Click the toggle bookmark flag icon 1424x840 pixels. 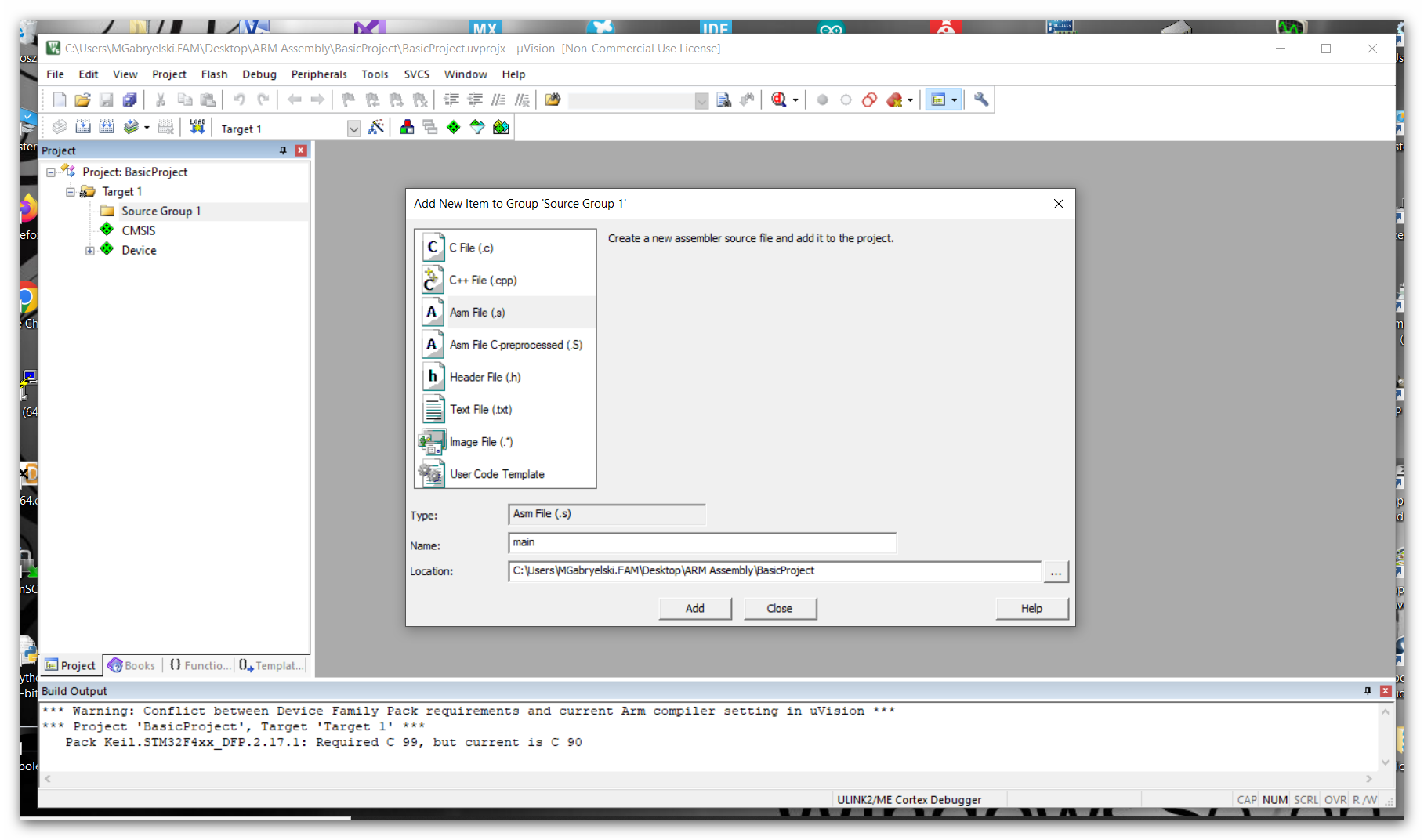tap(349, 100)
